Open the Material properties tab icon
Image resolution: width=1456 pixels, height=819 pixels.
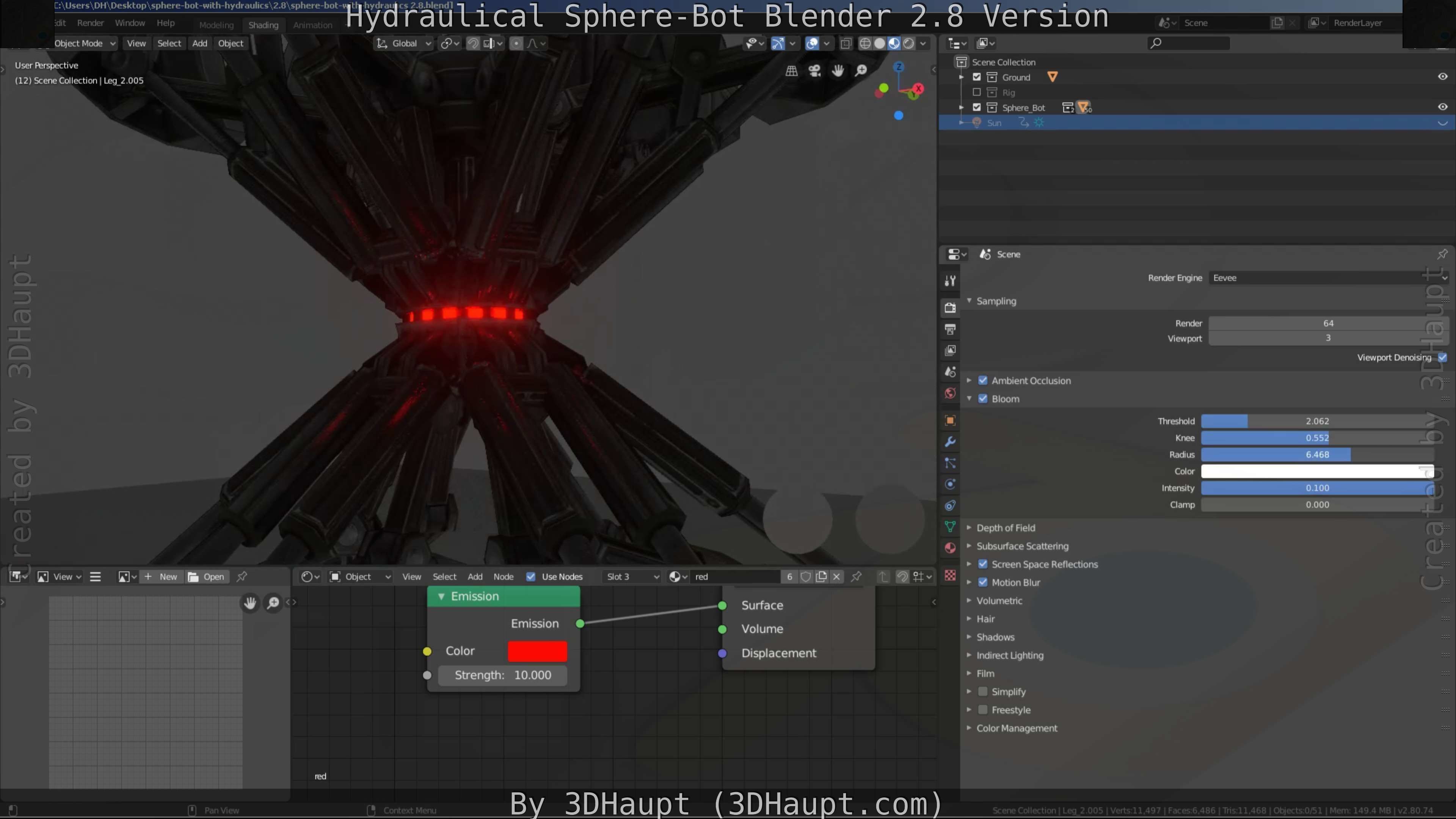pyautogui.click(x=950, y=548)
